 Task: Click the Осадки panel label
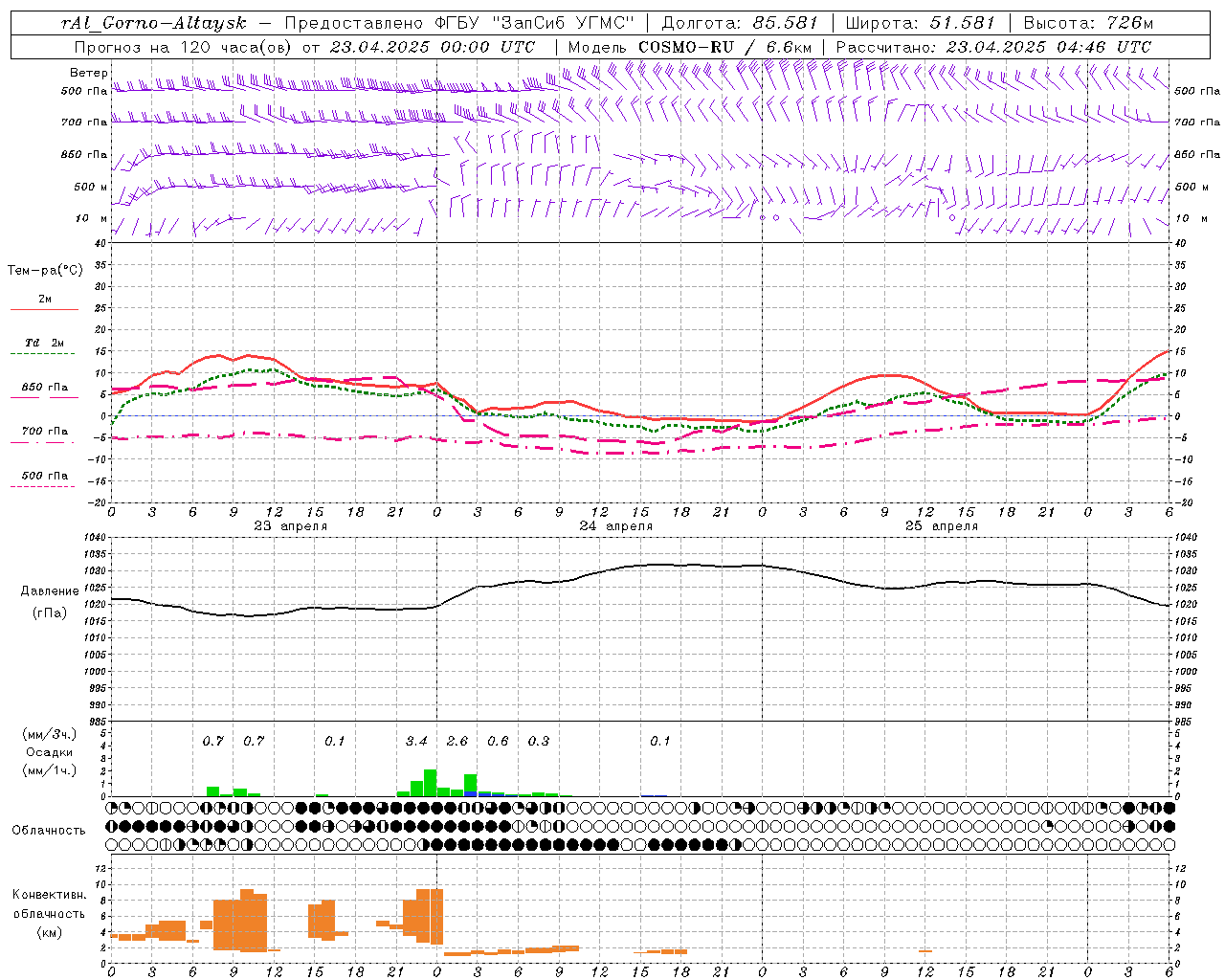tap(49, 752)
